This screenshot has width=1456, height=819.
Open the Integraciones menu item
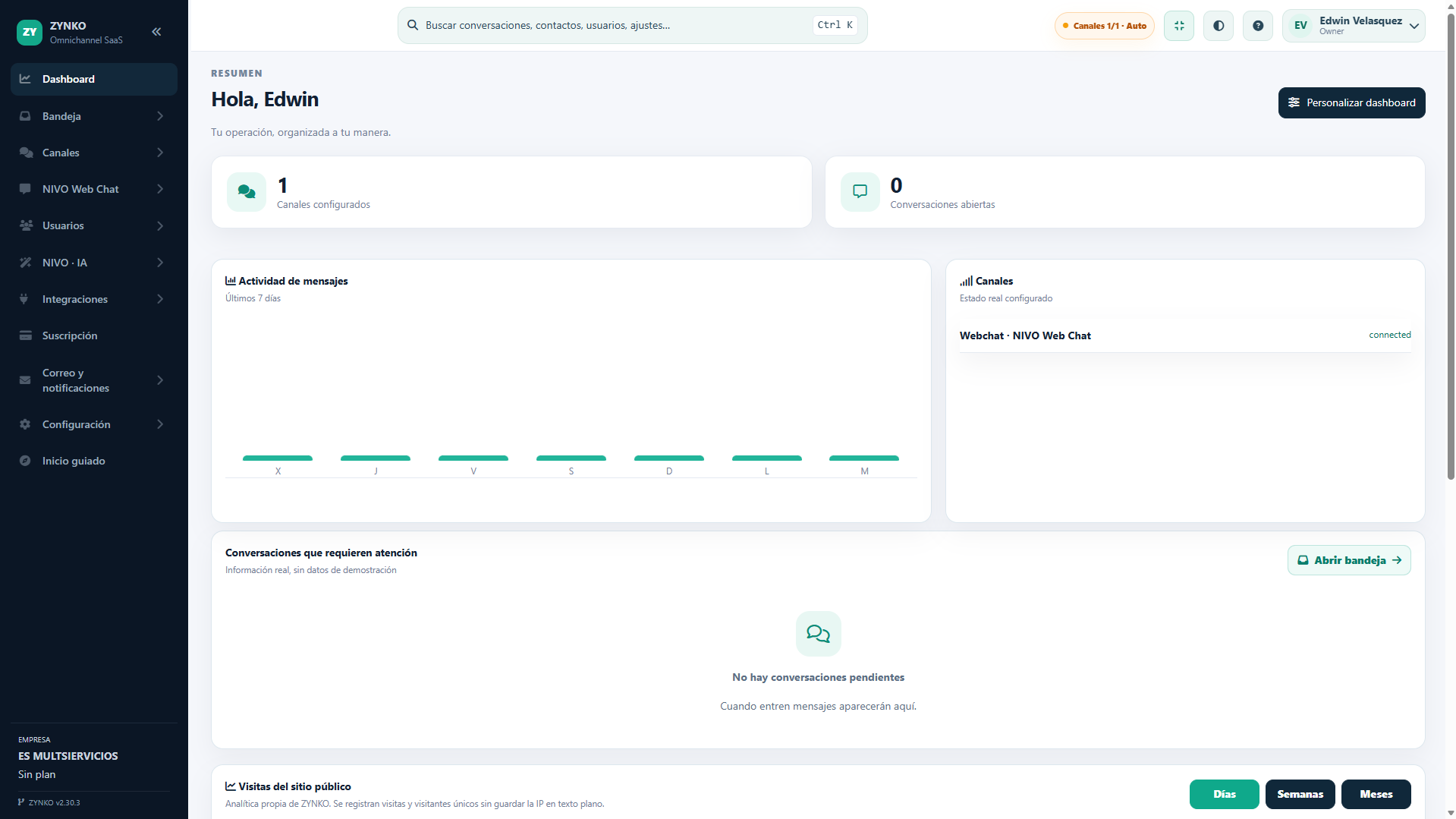click(x=94, y=299)
